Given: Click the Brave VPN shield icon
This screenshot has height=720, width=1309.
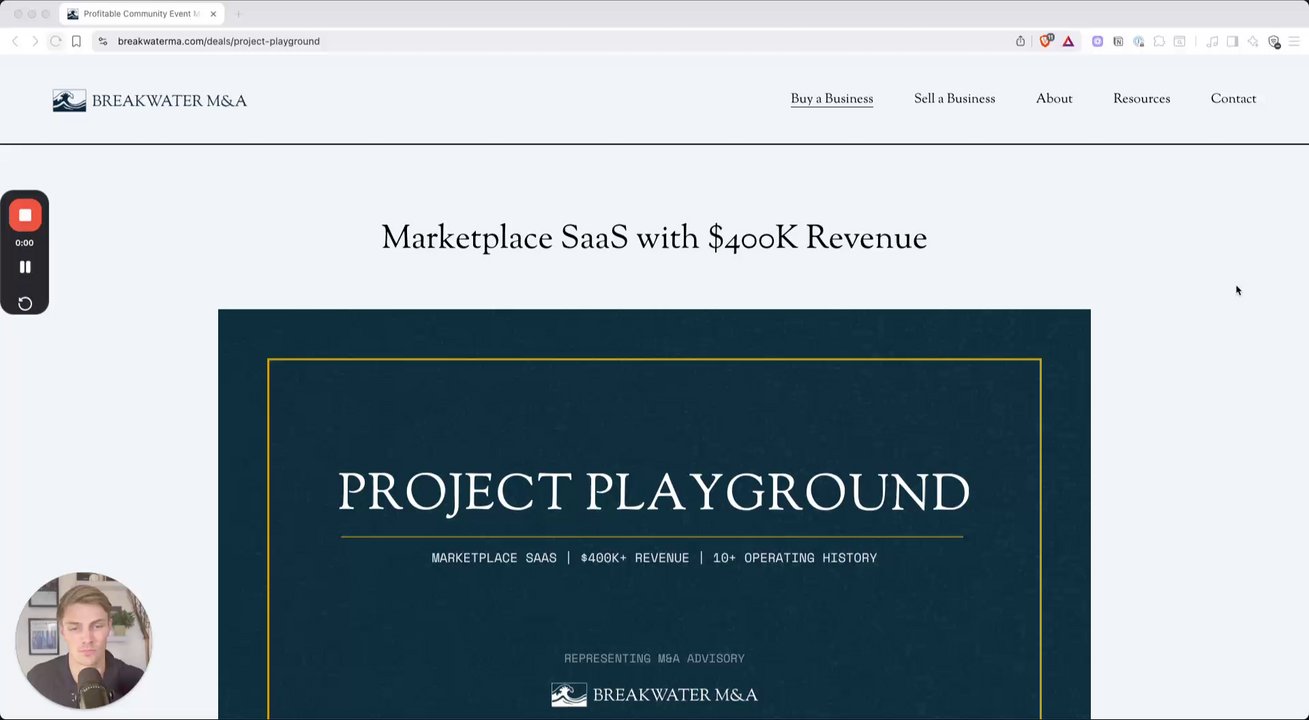Looking at the screenshot, I should [x=1274, y=41].
